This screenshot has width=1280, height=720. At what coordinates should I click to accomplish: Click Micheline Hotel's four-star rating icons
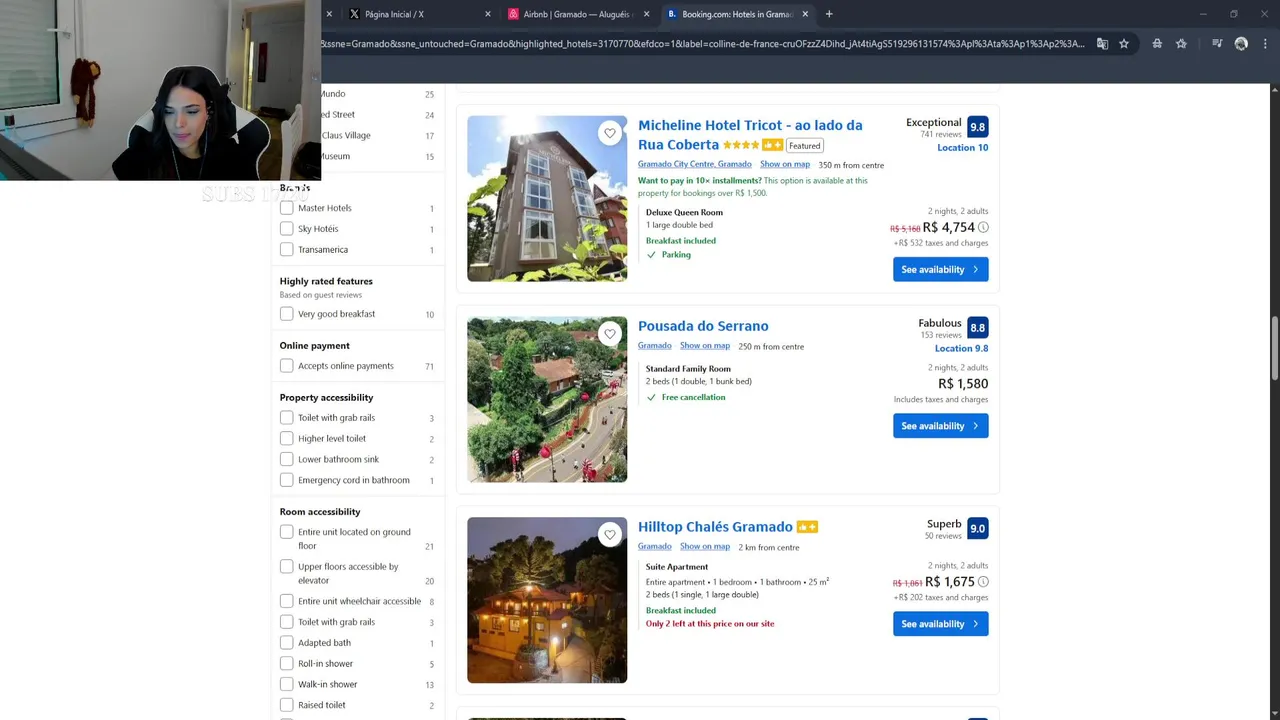click(741, 146)
